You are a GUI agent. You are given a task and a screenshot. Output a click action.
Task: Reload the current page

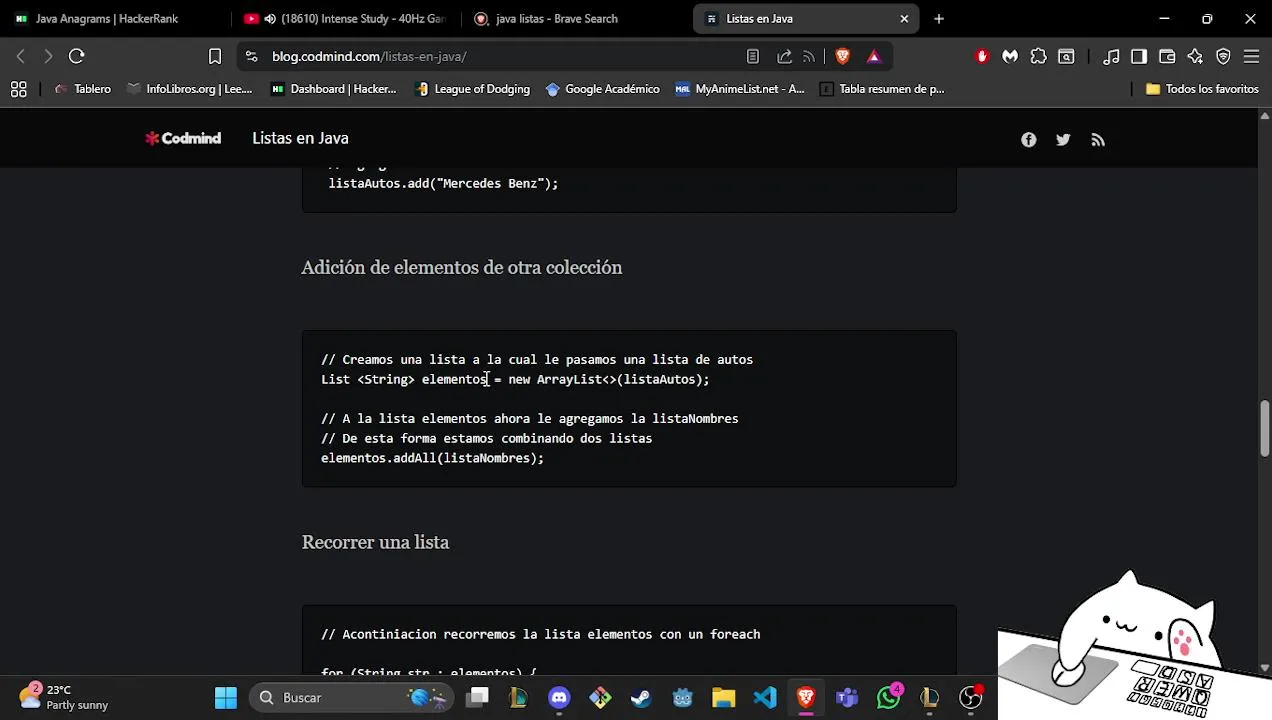(x=76, y=56)
